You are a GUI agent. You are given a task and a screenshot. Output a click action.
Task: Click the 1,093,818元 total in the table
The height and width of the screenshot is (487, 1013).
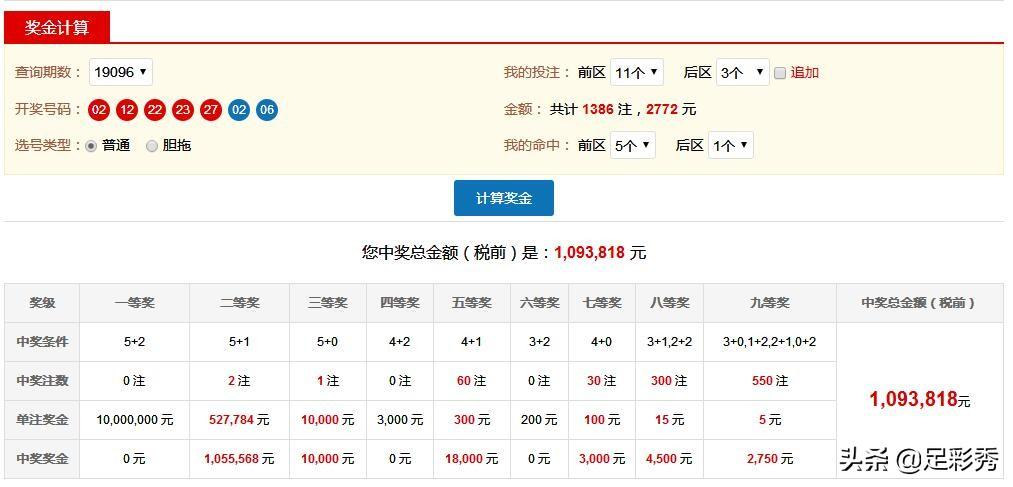click(x=919, y=399)
